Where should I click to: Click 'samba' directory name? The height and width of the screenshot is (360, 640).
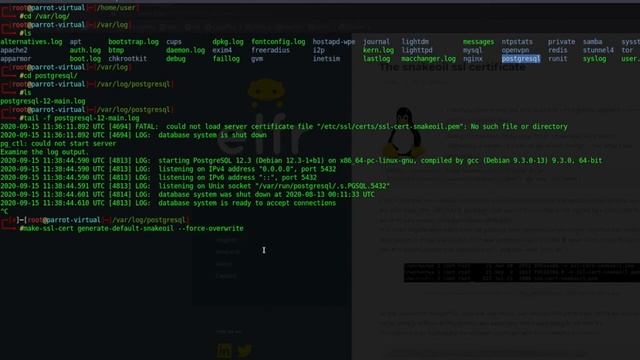tap(592, 42)
